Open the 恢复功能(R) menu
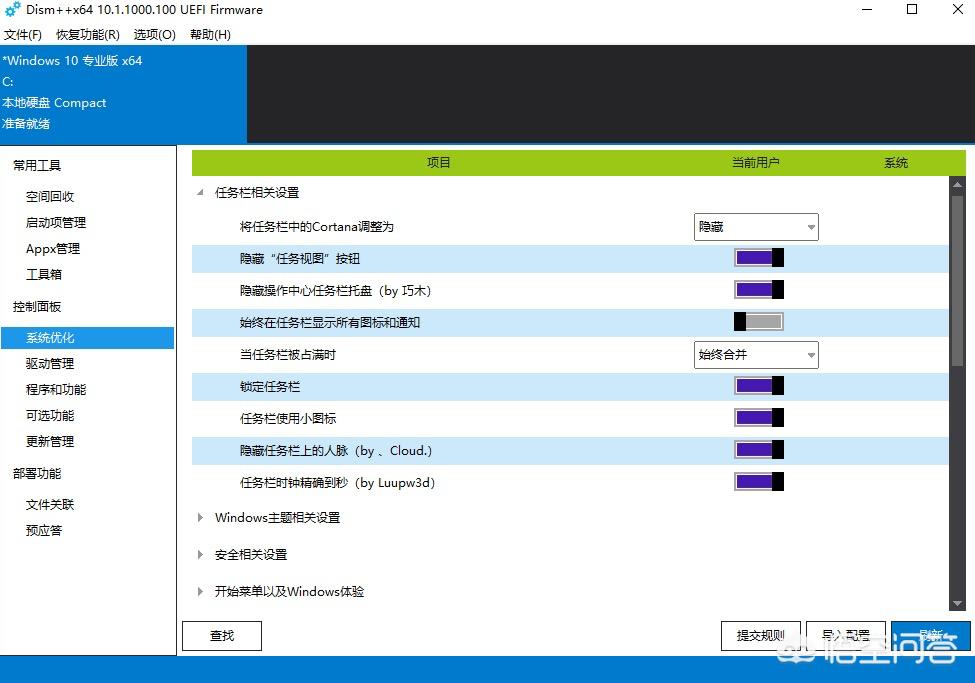The image size is (975, 683). click(x=88, y=35)
